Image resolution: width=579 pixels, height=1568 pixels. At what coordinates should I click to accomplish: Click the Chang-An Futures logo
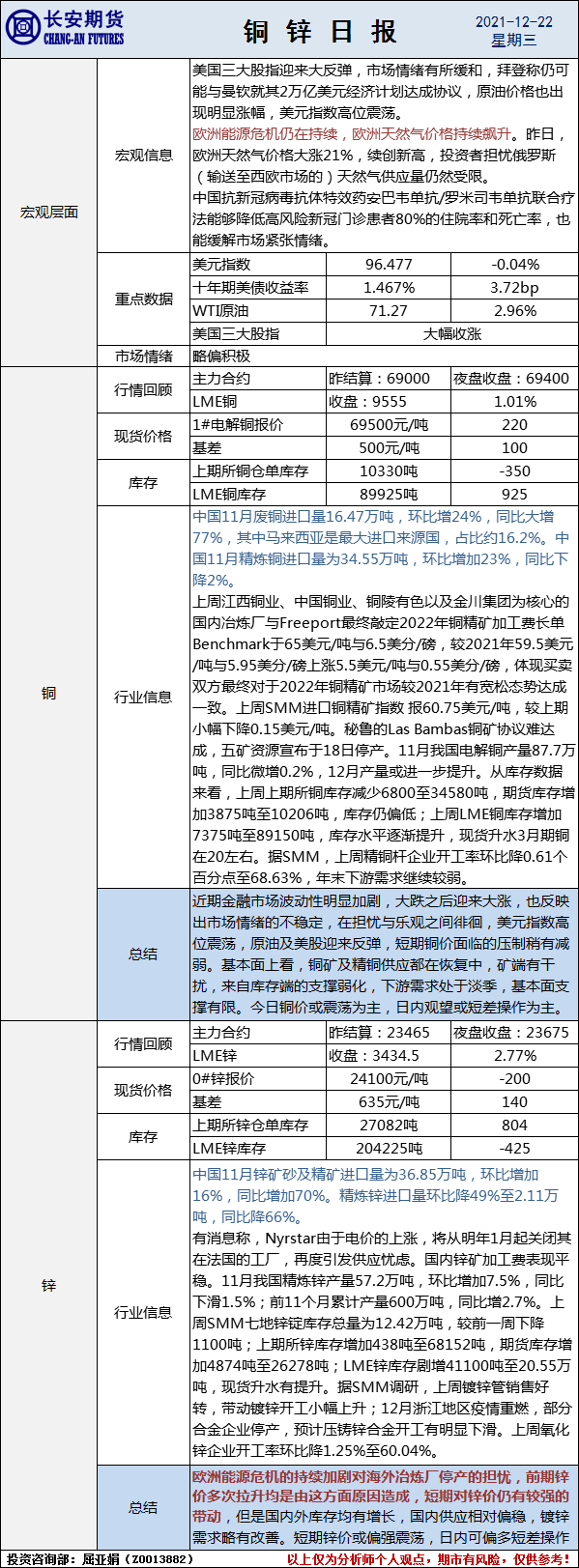(x=66, y=29)
